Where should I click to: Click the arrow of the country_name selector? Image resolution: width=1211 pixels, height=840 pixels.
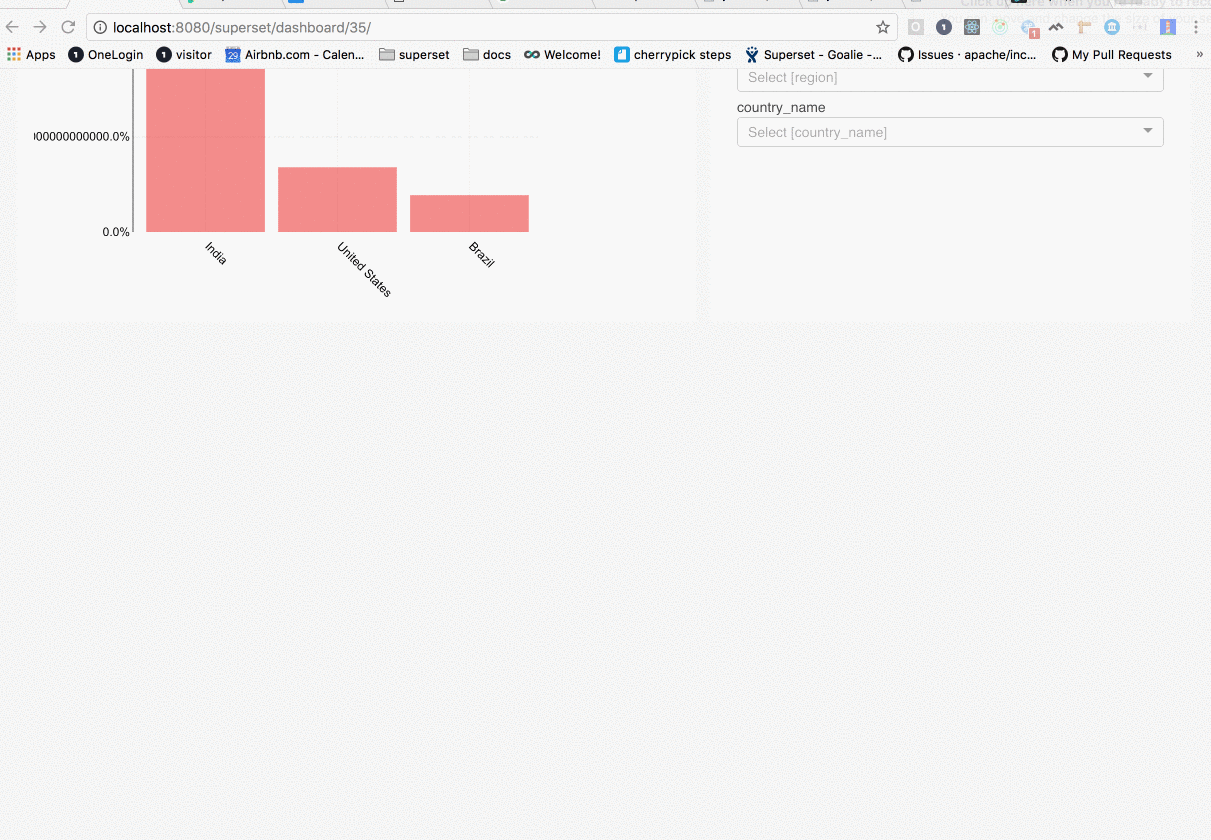[1148, 131]
